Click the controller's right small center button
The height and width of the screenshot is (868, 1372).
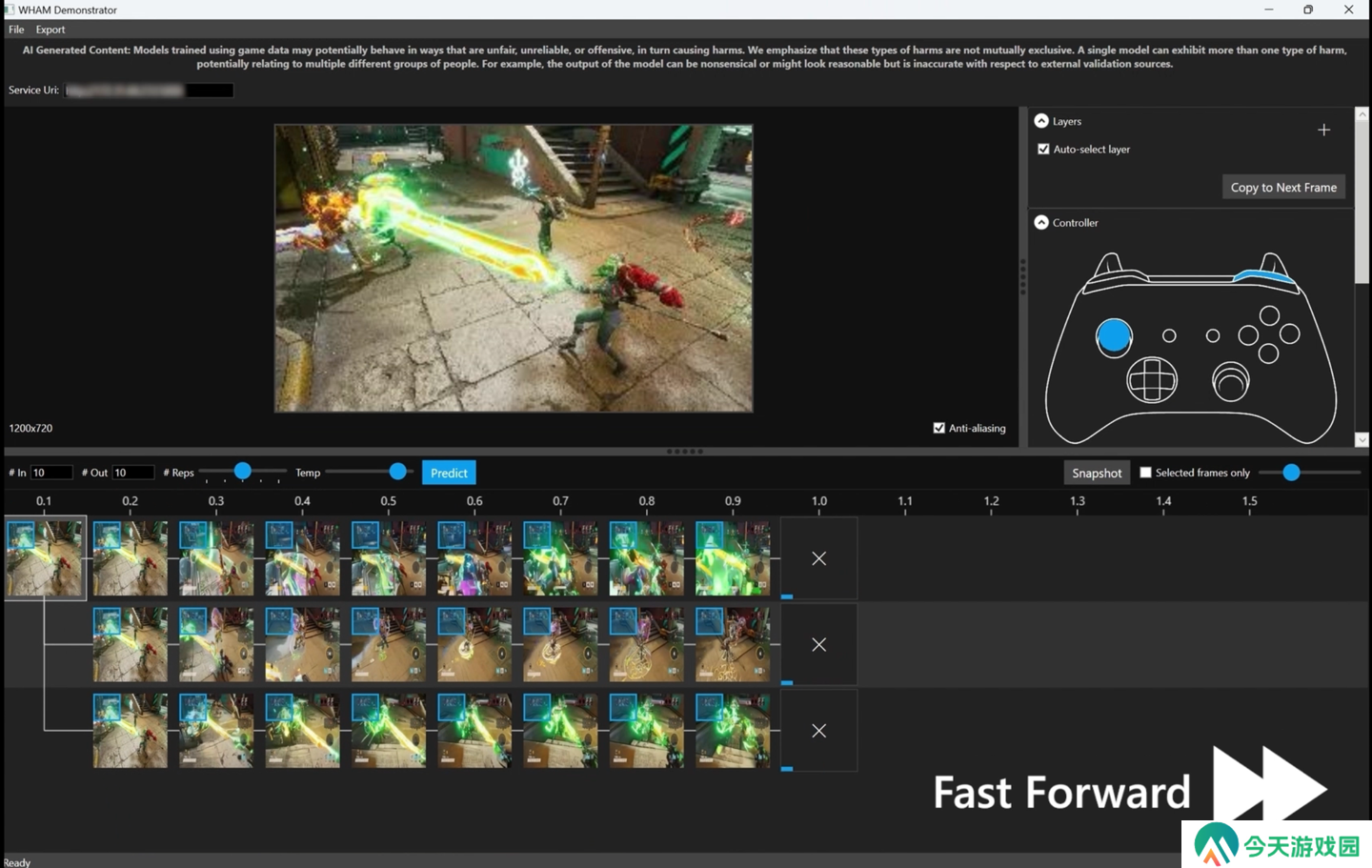pos(1213,335)
